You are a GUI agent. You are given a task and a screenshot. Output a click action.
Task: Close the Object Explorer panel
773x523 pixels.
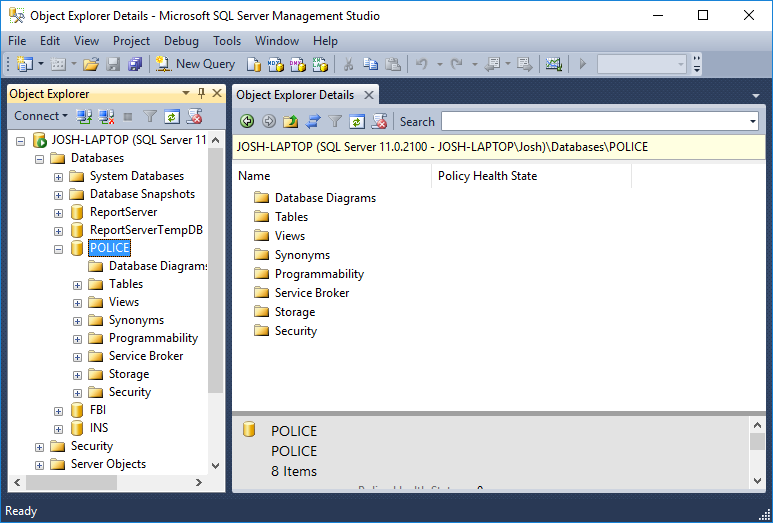point(217,94)
